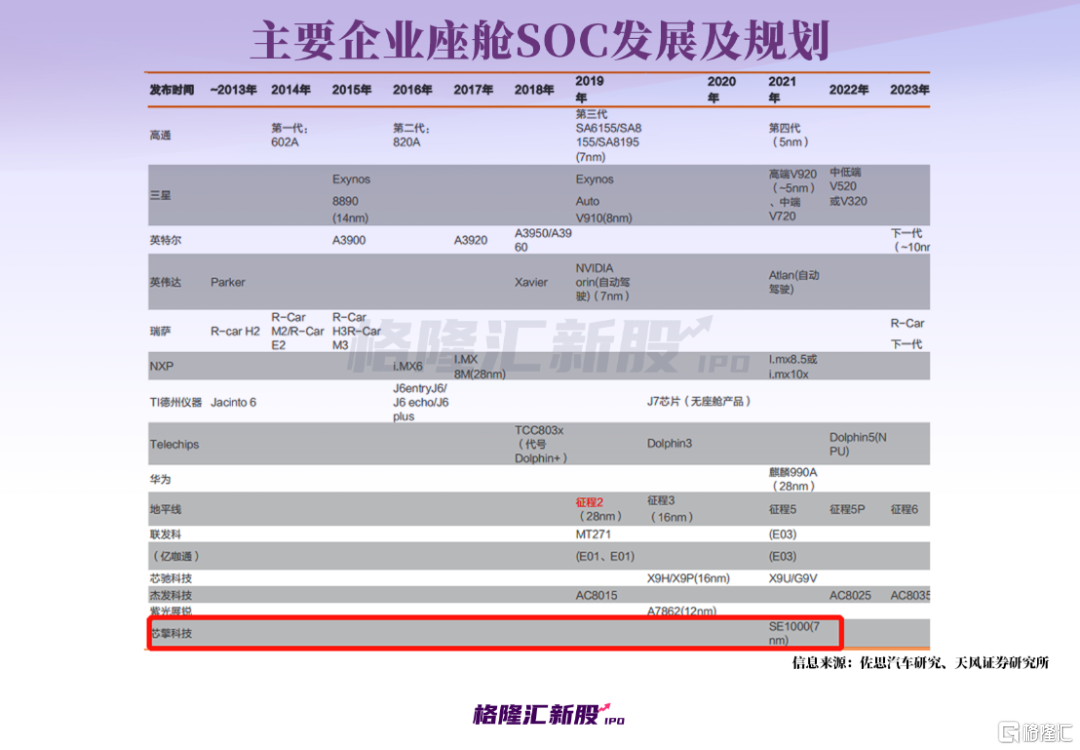The height and width of the screenshot is (750, 1080).
Task: Click the AC8015 cell
Action: tap(596, 595)
